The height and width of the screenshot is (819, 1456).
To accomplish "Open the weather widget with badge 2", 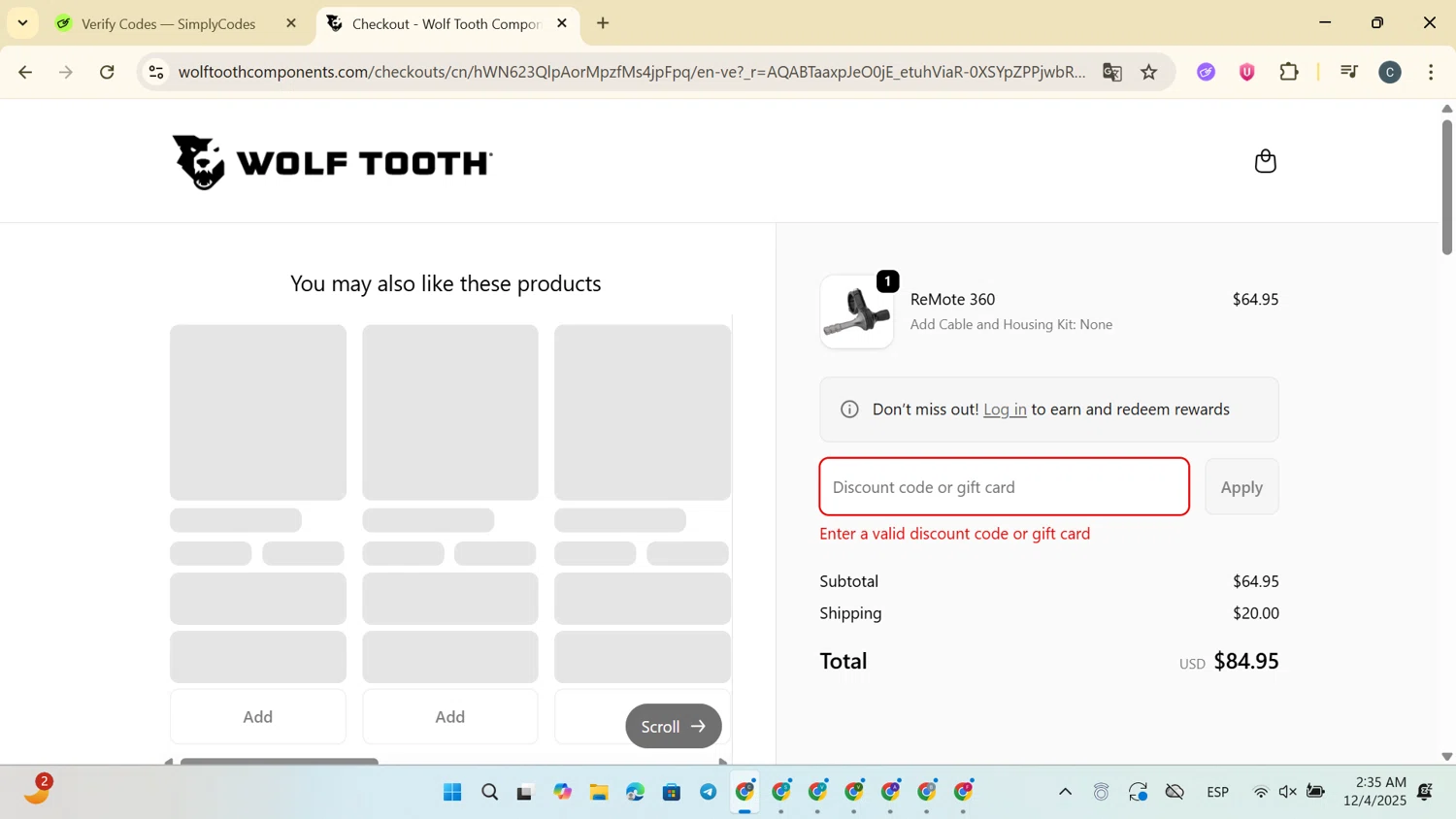I will tap(37, 790).
